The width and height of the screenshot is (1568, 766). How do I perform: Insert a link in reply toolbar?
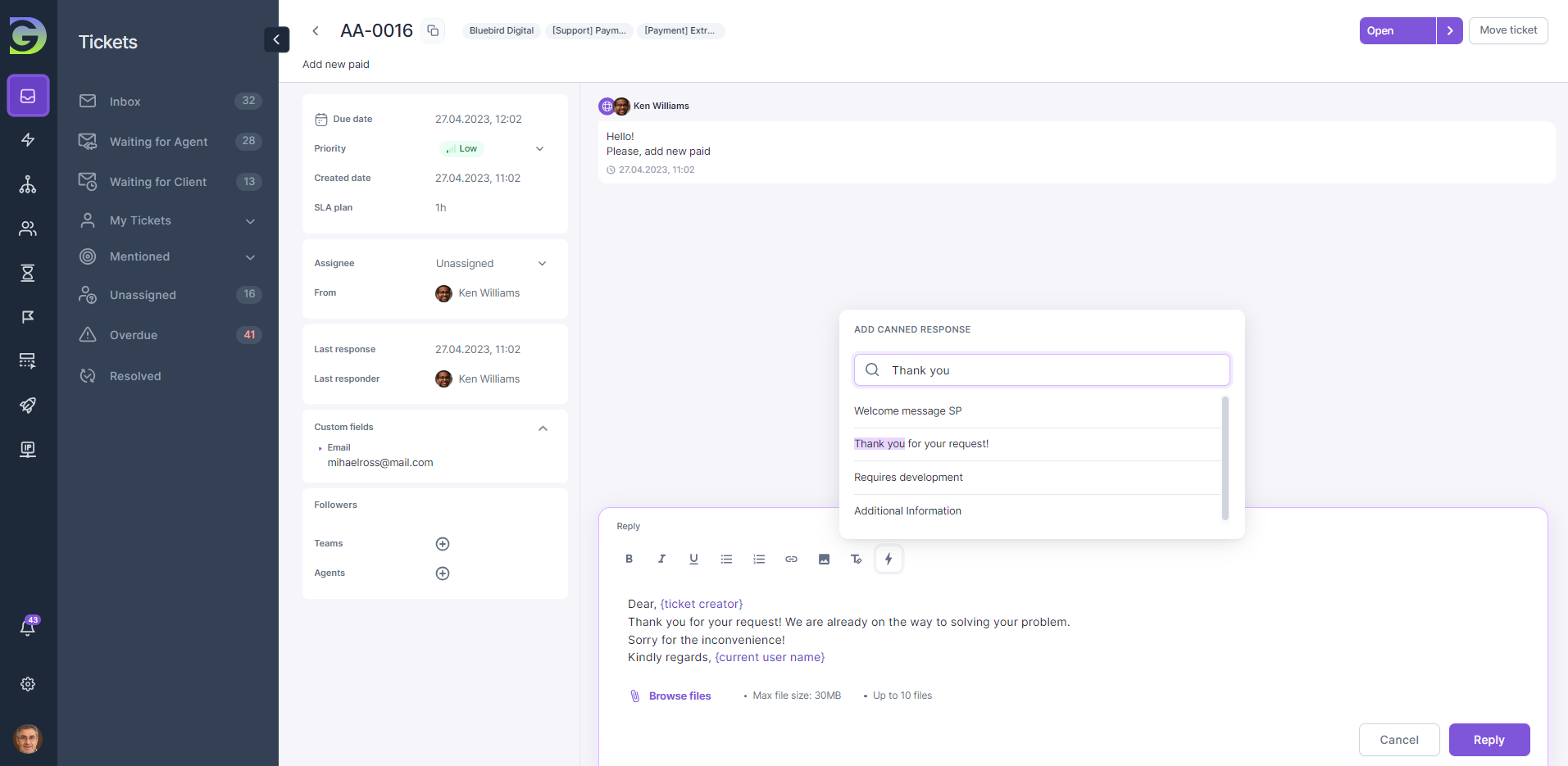click(x=791, y=560)
